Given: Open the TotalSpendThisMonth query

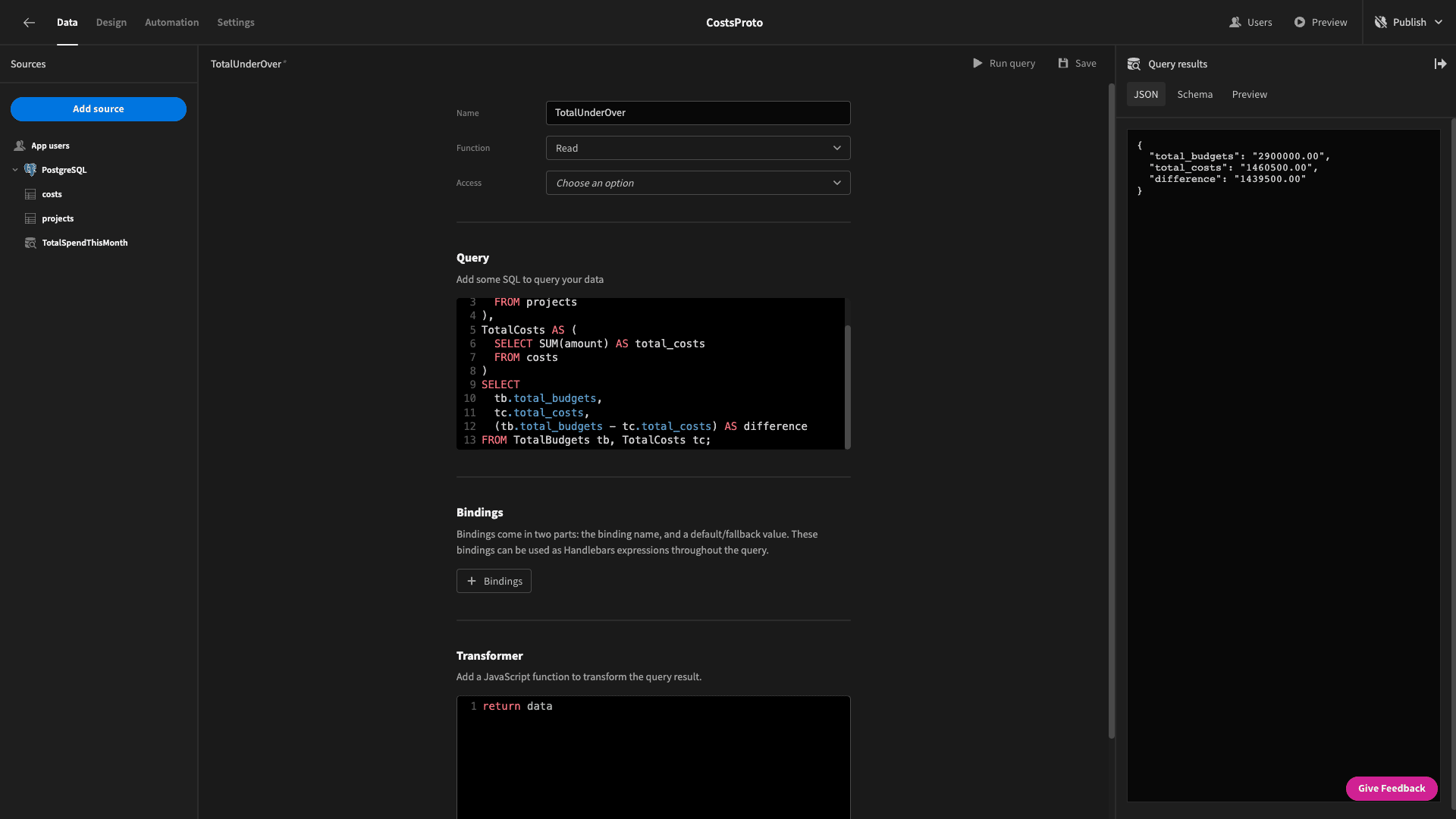Looking at the screenshot, I should click(x=99, y=243).
